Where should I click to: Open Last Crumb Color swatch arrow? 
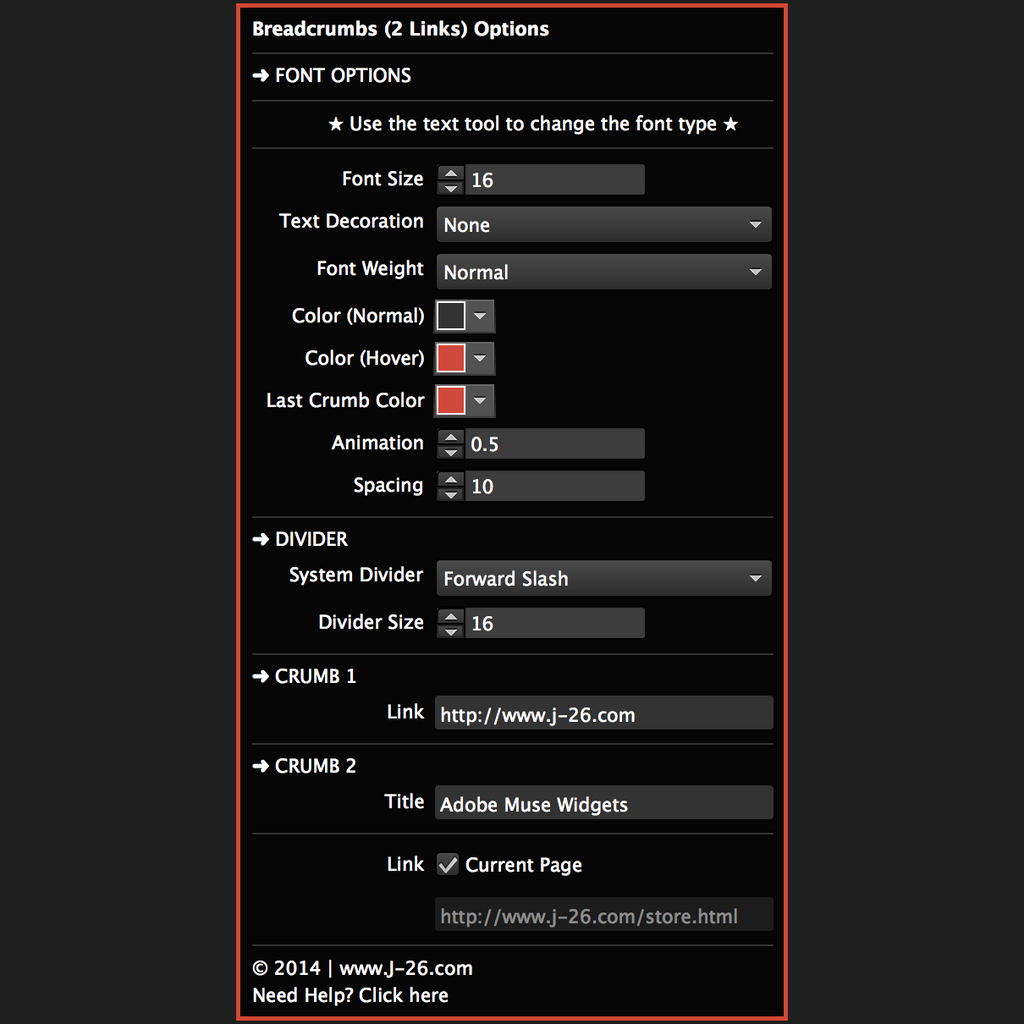tap(481, 400)
